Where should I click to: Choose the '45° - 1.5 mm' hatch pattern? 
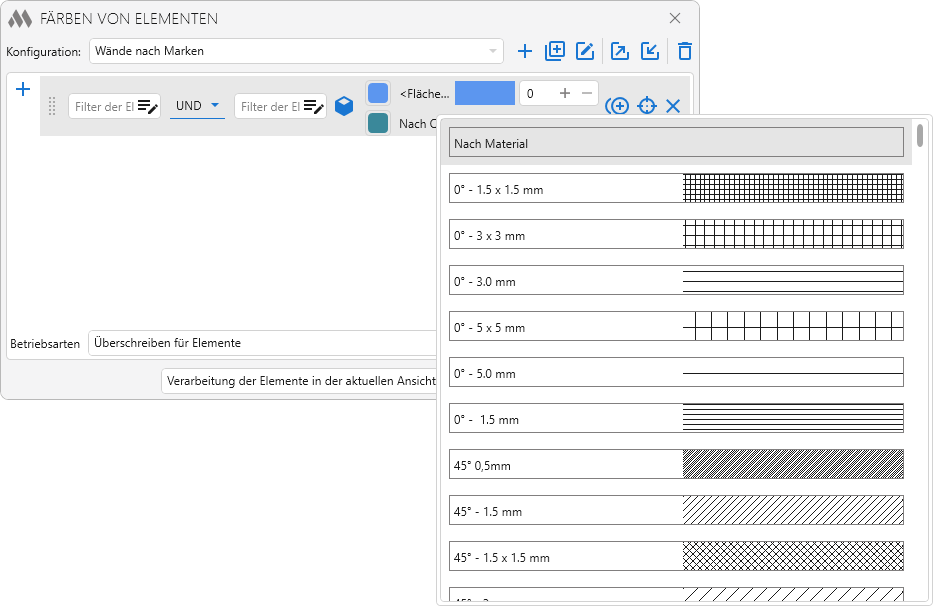click(676, 511)
